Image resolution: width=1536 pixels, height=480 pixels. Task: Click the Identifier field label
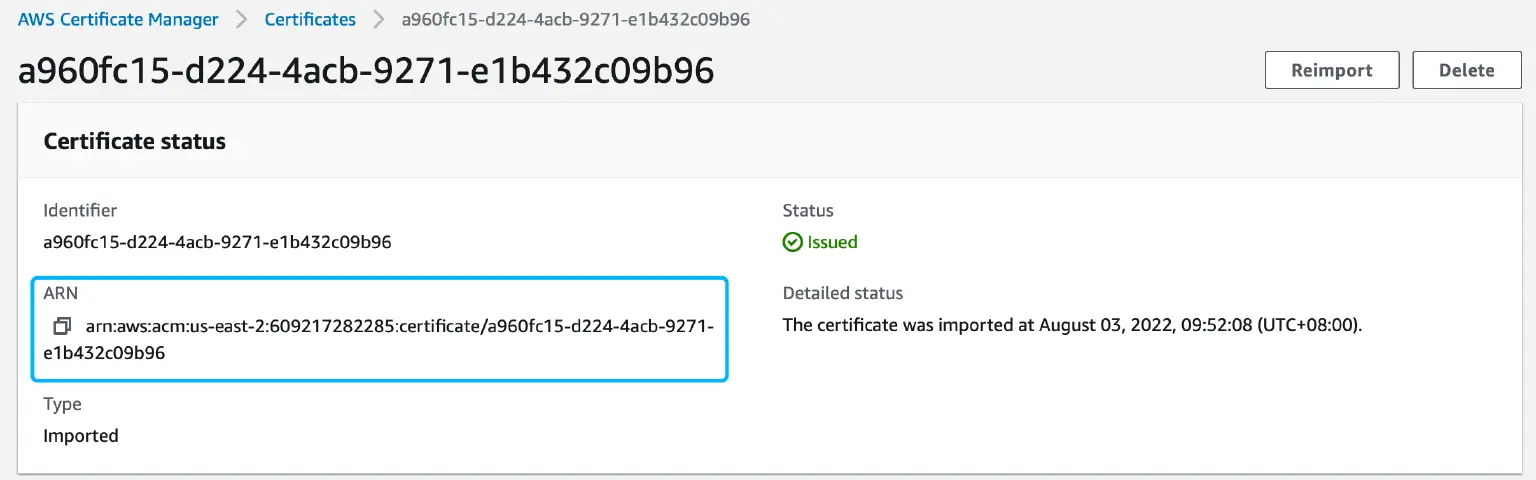tap(80, 211)
